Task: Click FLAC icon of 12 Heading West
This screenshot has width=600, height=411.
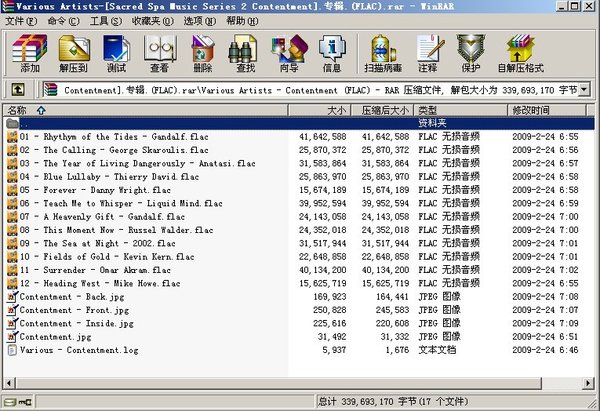Action: pos(12,283)
